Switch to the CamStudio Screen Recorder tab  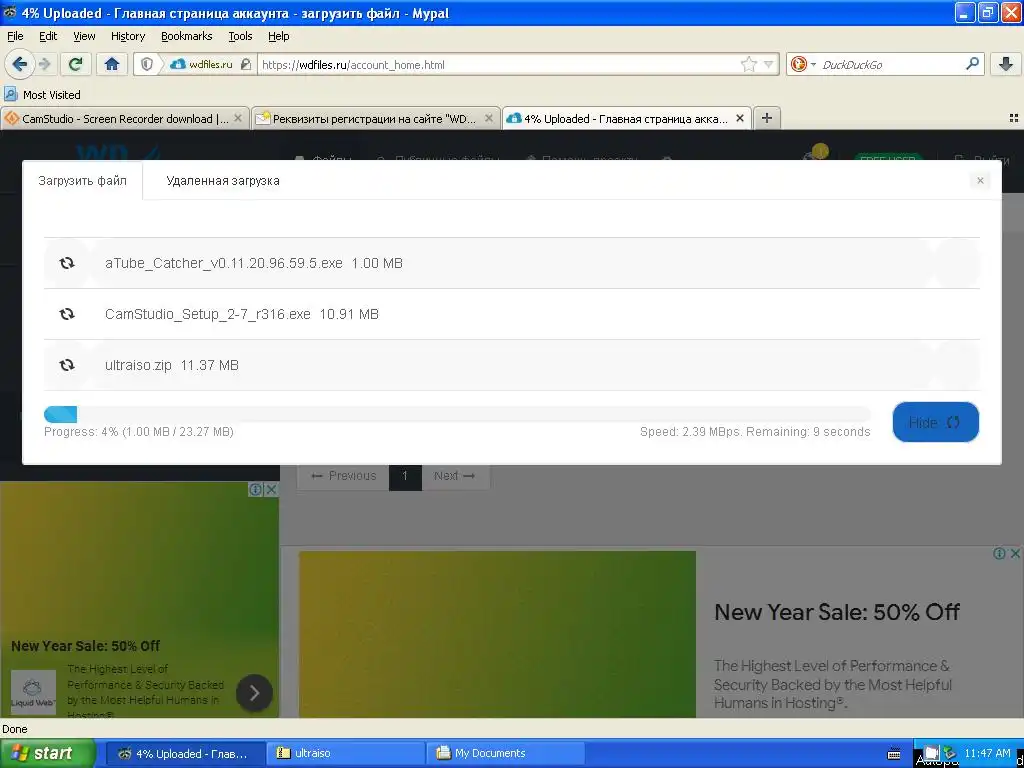(x=124, y=118)
